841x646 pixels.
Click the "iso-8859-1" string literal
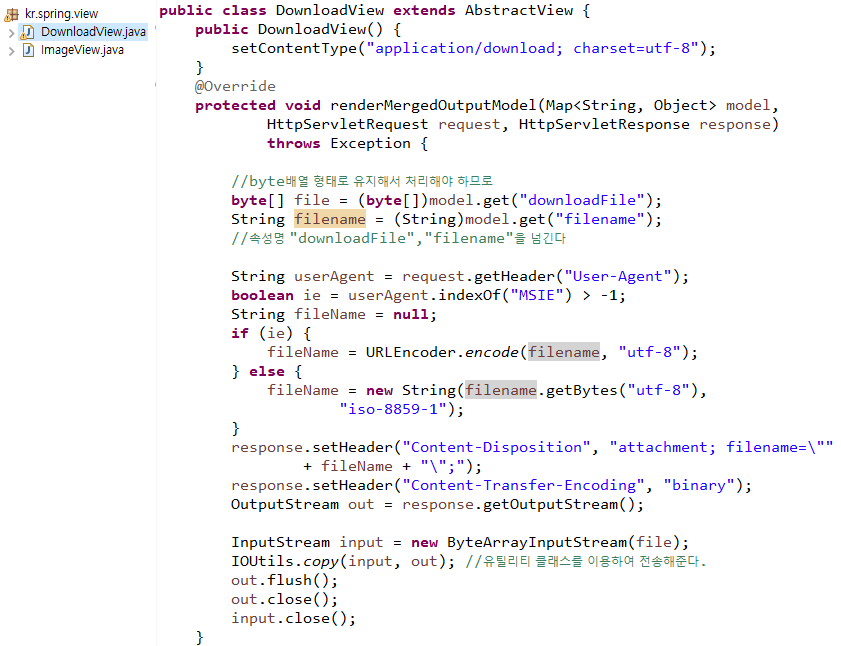point(393,409)
